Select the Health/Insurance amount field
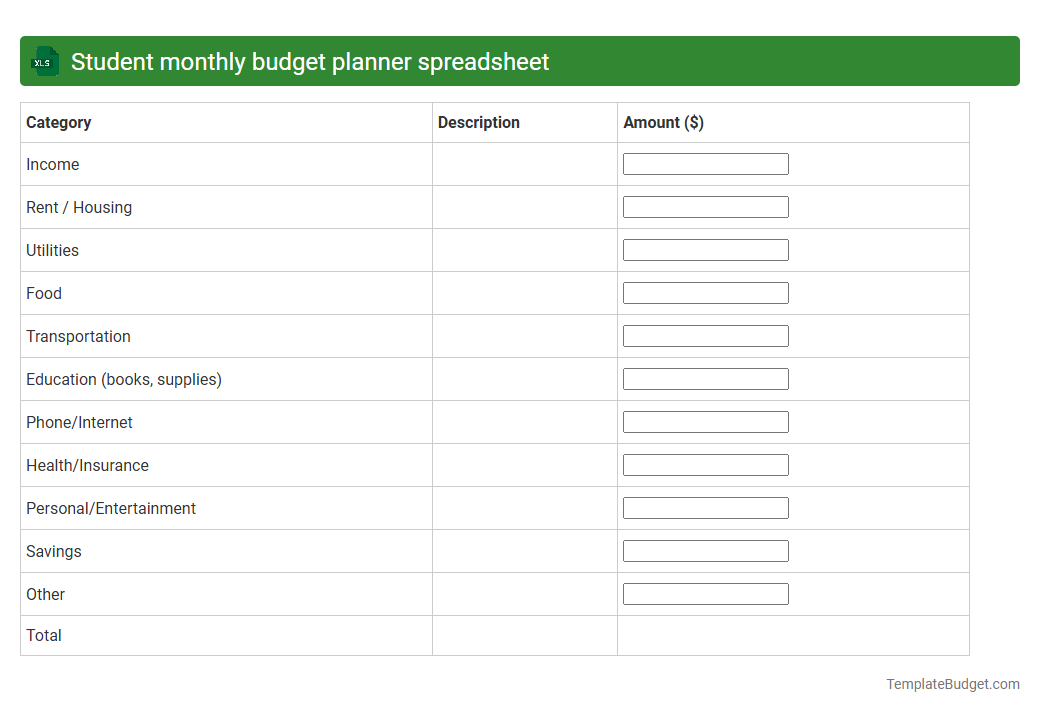Image resolution: width=1040 pixels, height=713 pixels. tap(705, 464)
